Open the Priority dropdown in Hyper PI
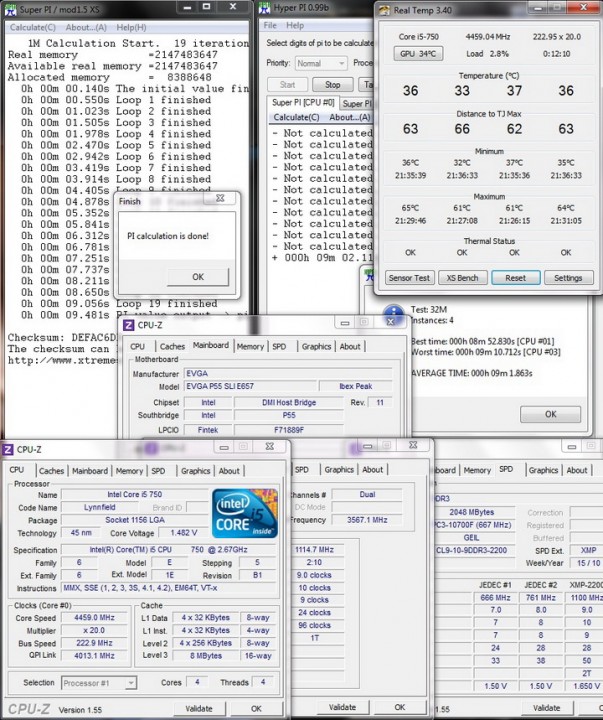603x720 pixels. 321,63
